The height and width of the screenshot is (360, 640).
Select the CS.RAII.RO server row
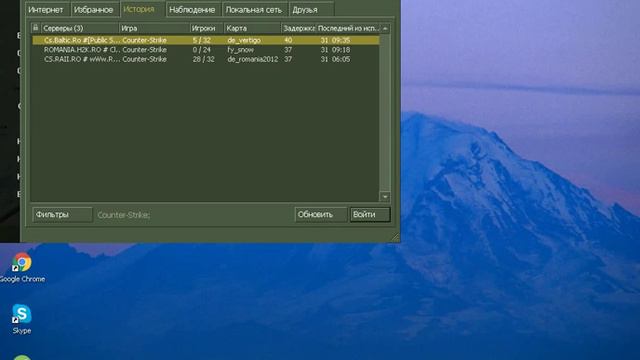tap(206, 59)
